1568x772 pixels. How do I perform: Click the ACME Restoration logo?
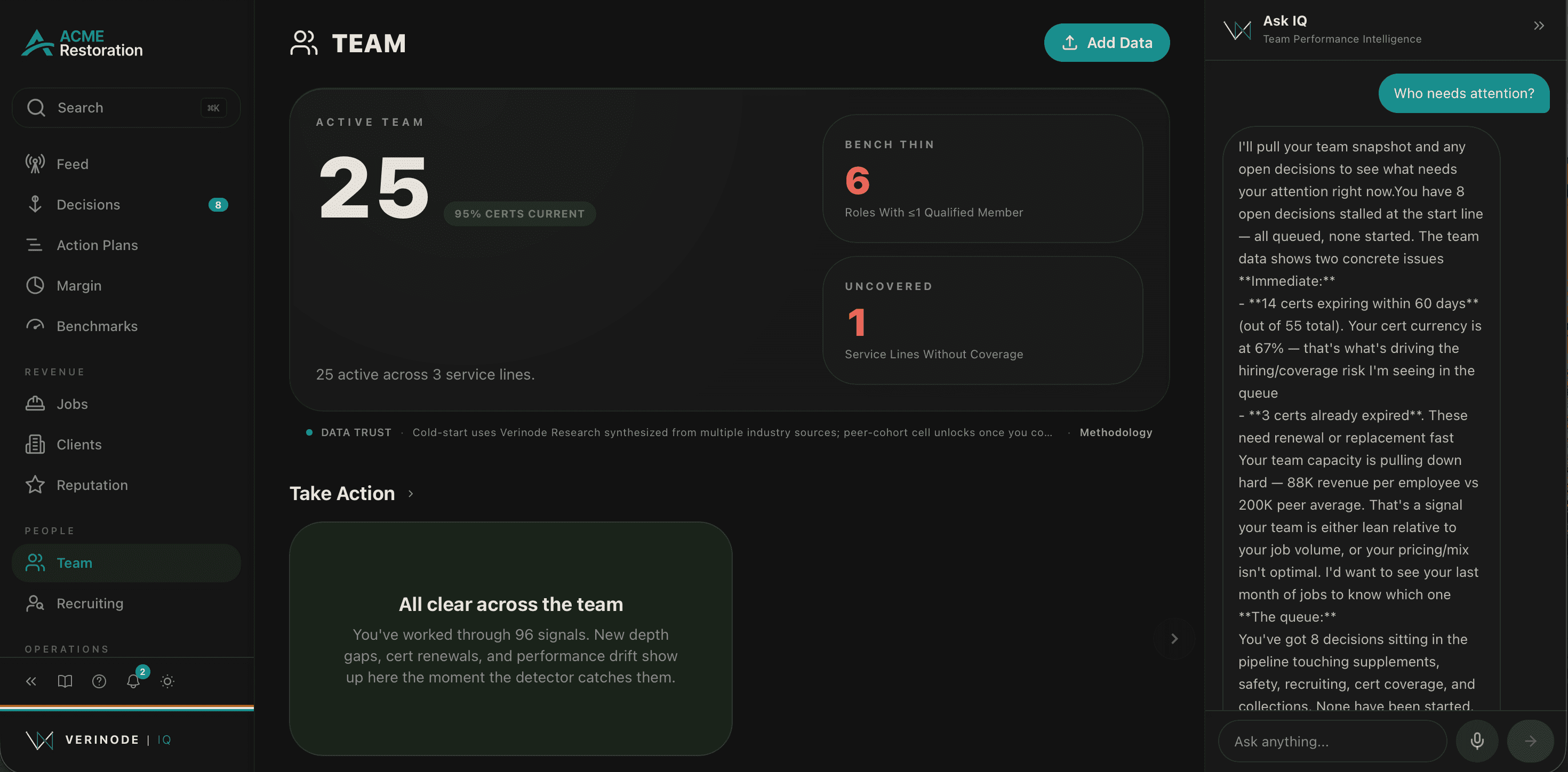pyautogui.click(x=82, y=43)
